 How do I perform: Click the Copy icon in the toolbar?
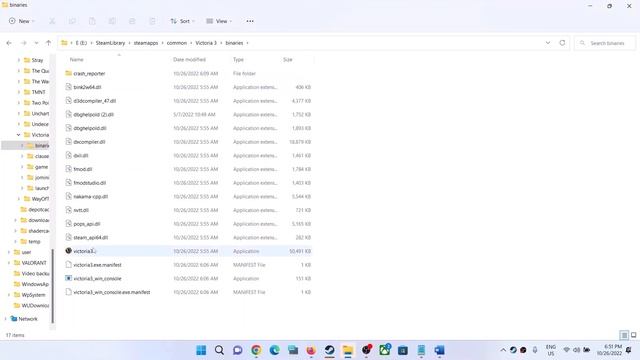(x=72, y=21)
